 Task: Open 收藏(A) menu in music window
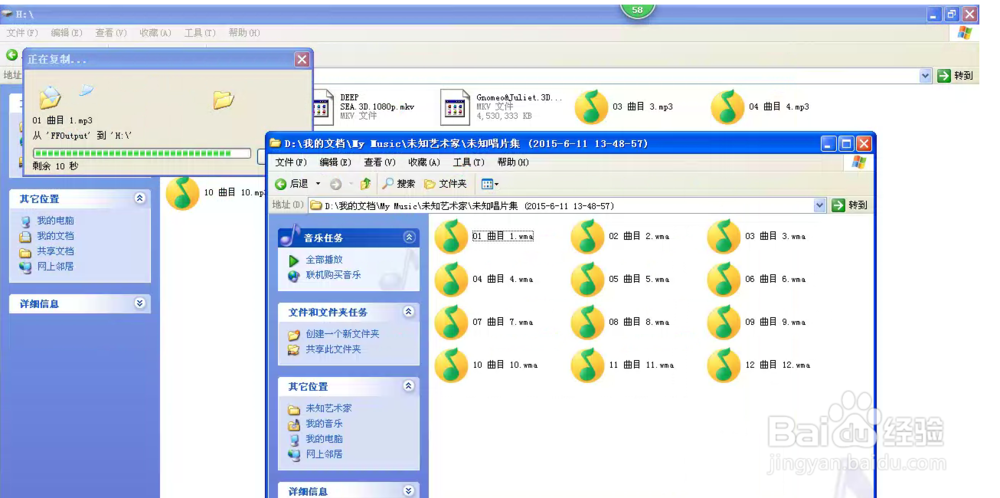pos(424,163)
